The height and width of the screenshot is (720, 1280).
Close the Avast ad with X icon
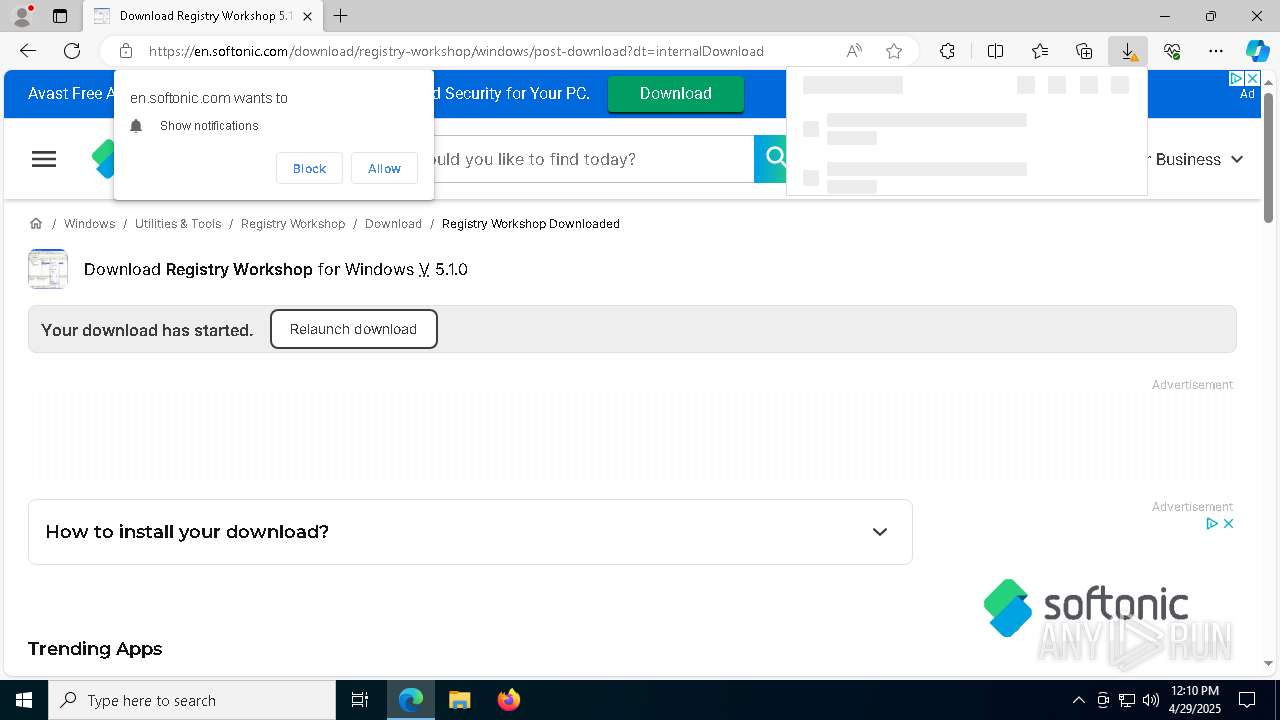click(1251, 78)
